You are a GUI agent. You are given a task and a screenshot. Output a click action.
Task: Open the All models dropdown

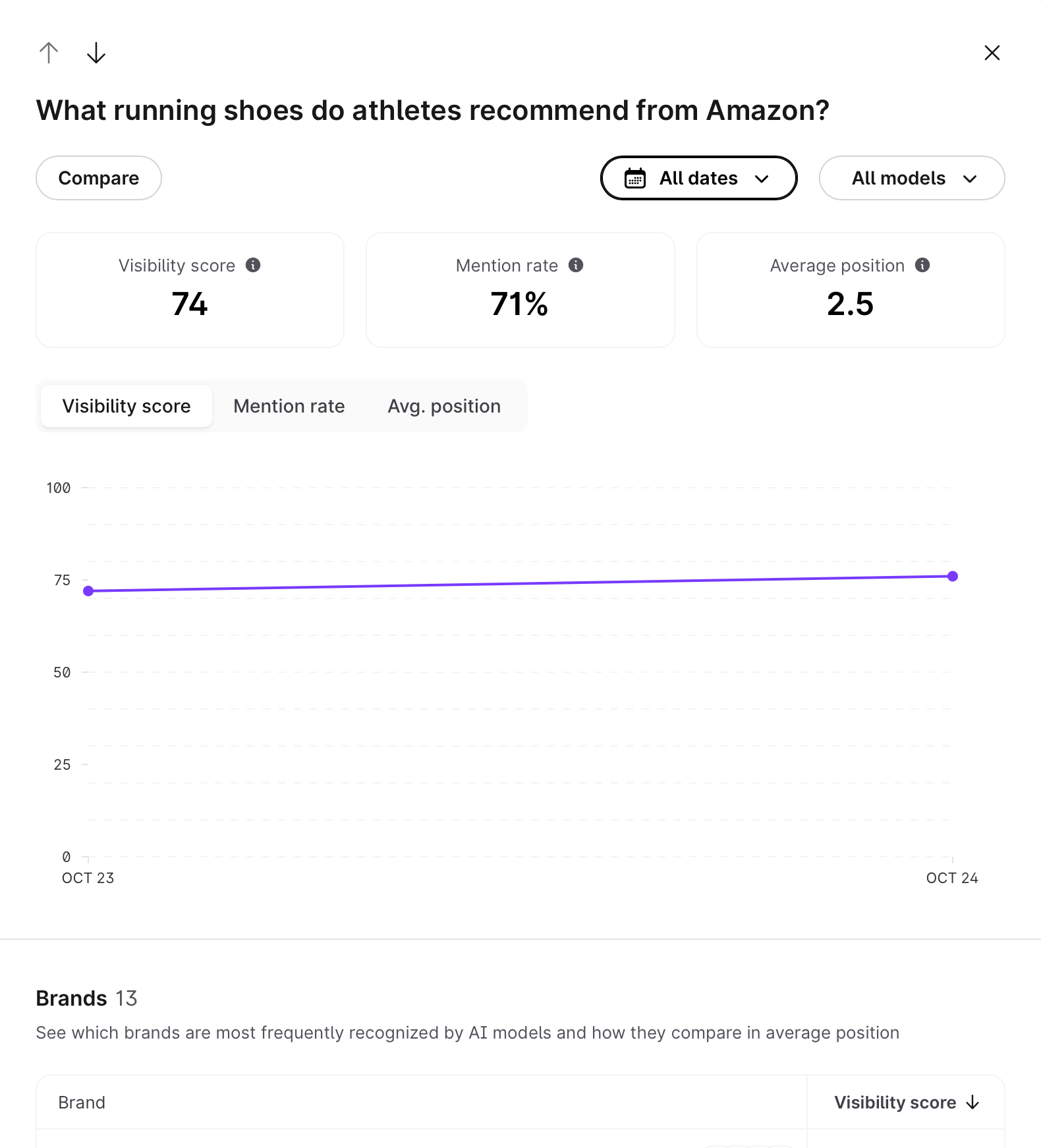coord(912,178)
